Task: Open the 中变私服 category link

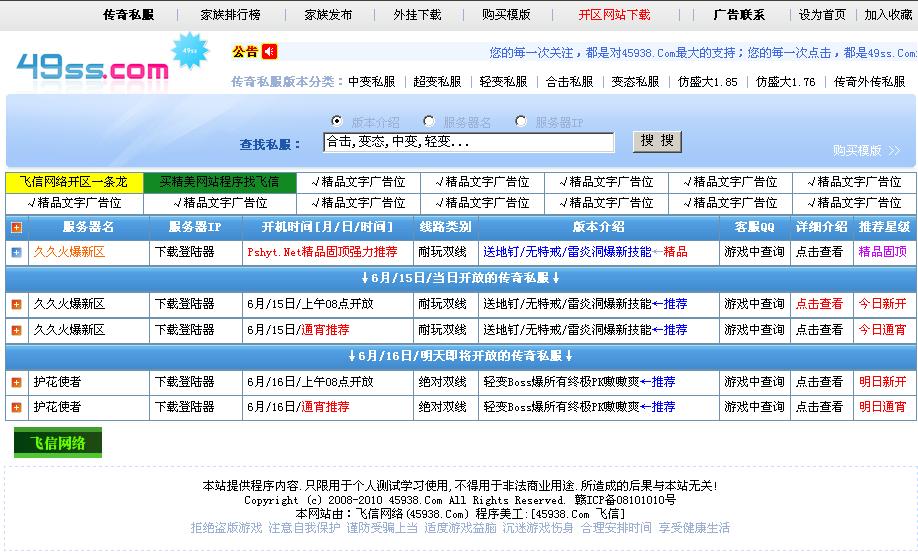Action: pyautogui.click(x=372, y=82)
